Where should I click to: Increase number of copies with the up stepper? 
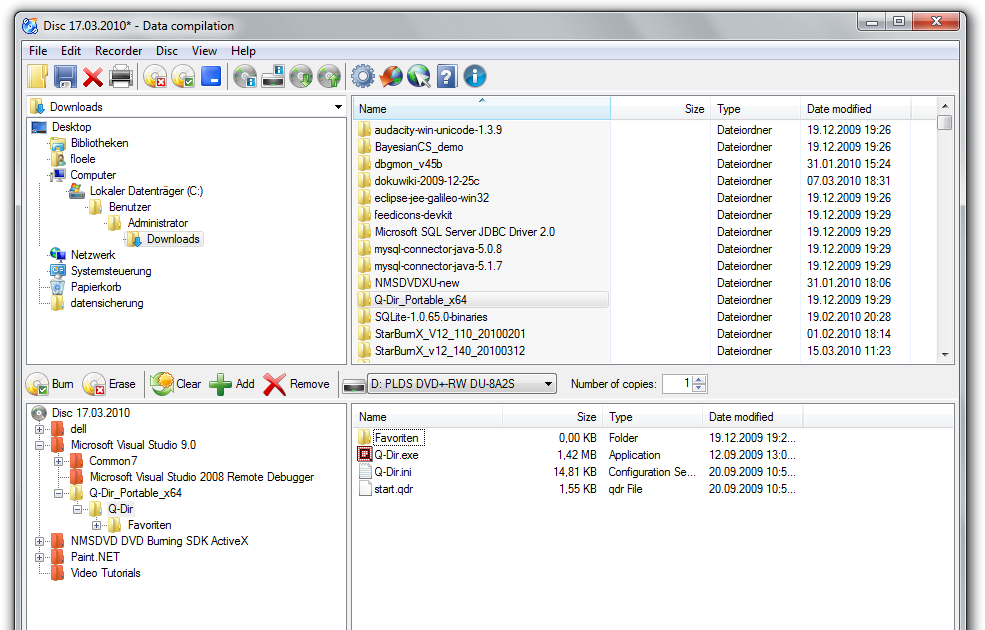pyautogui.click(x=699, y=378)
